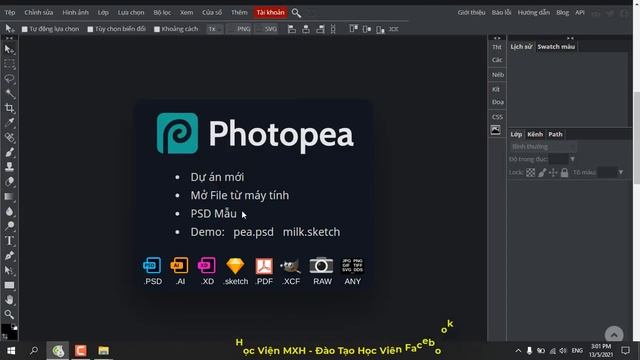This screenshot has height=360, width=640.
Task: Select the Move tool in the toolbox
Action: (x=9, y=49)
